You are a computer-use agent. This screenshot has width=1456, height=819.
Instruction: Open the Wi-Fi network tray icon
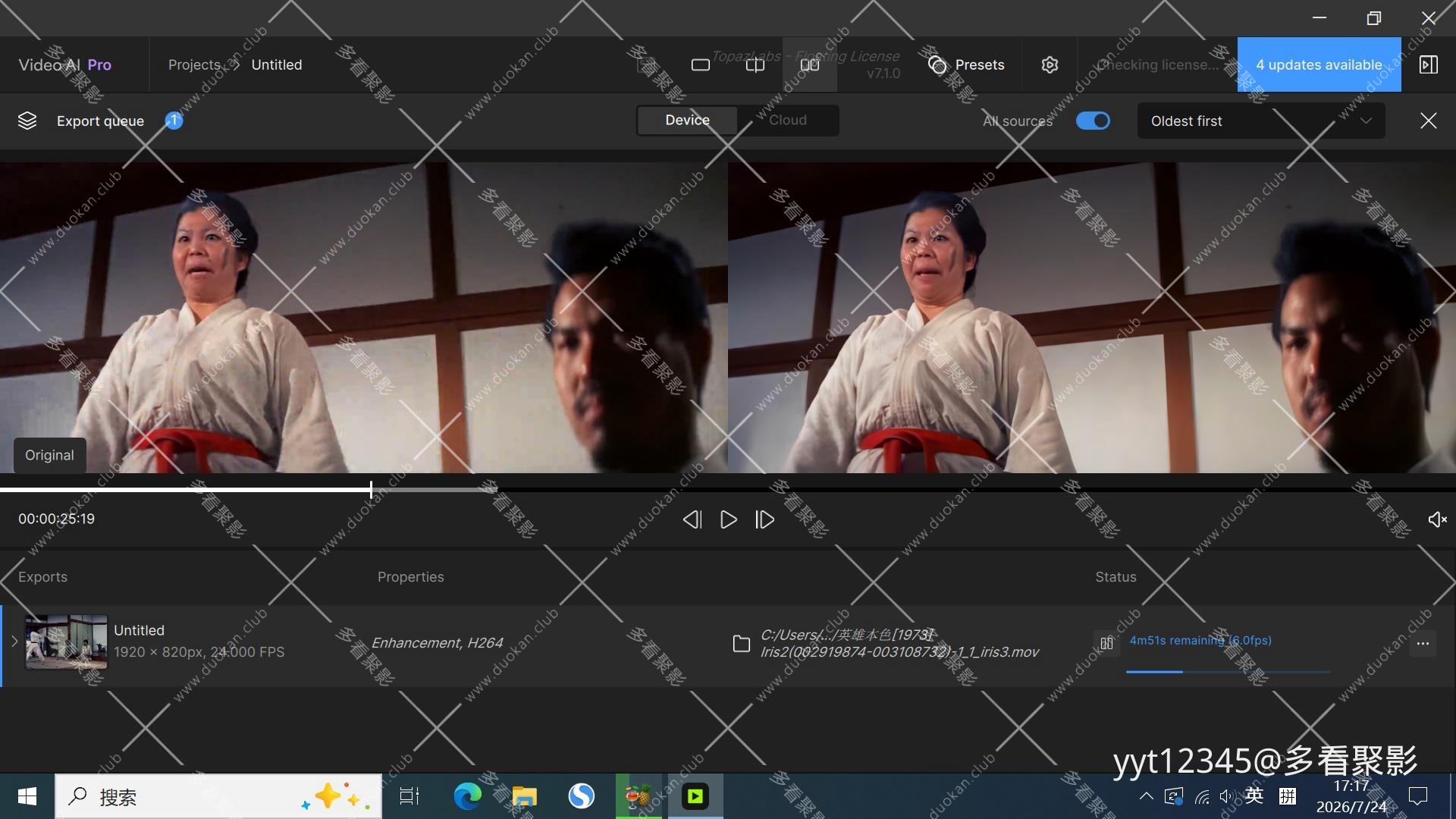1202,796
